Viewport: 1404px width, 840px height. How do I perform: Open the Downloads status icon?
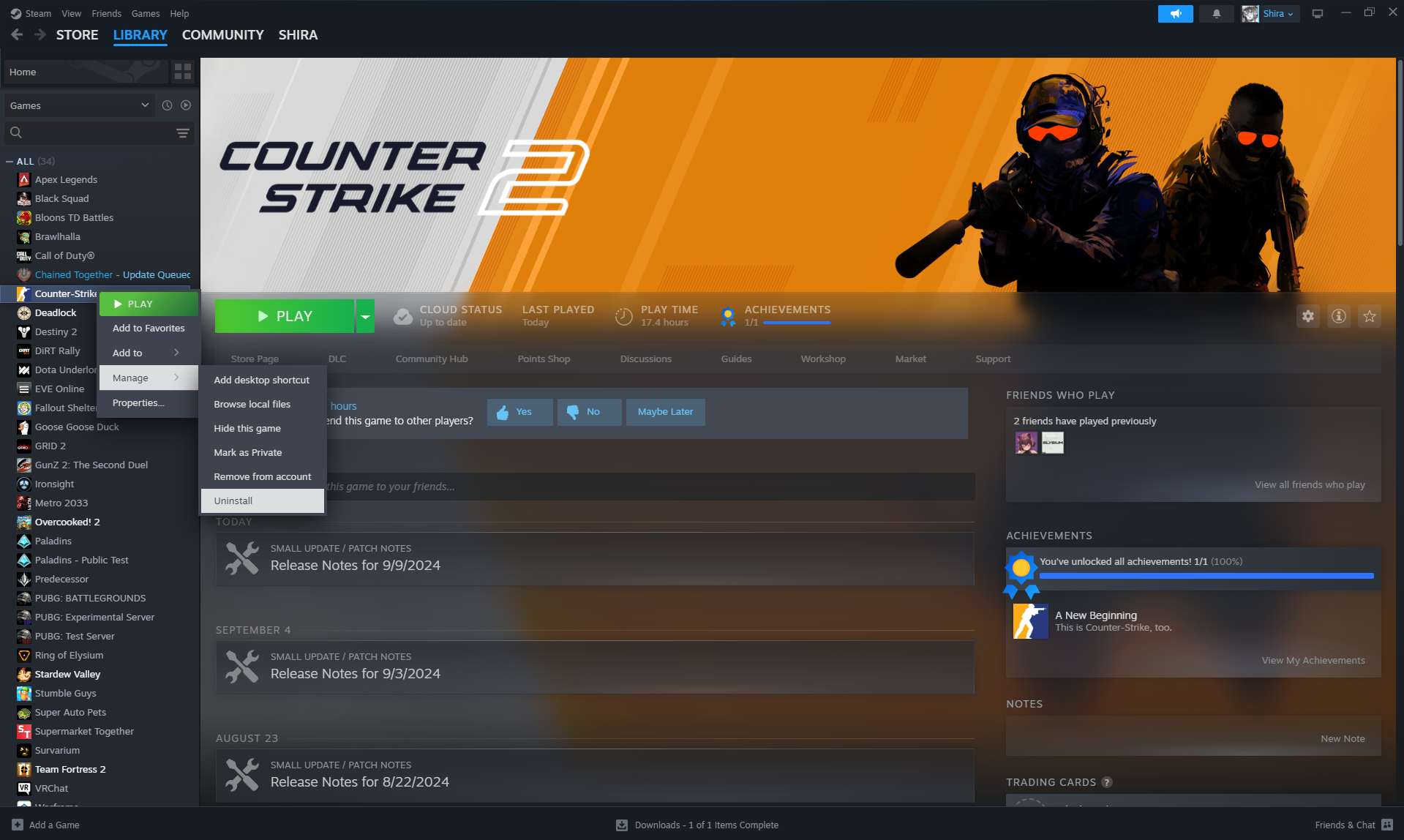[622, 825]
